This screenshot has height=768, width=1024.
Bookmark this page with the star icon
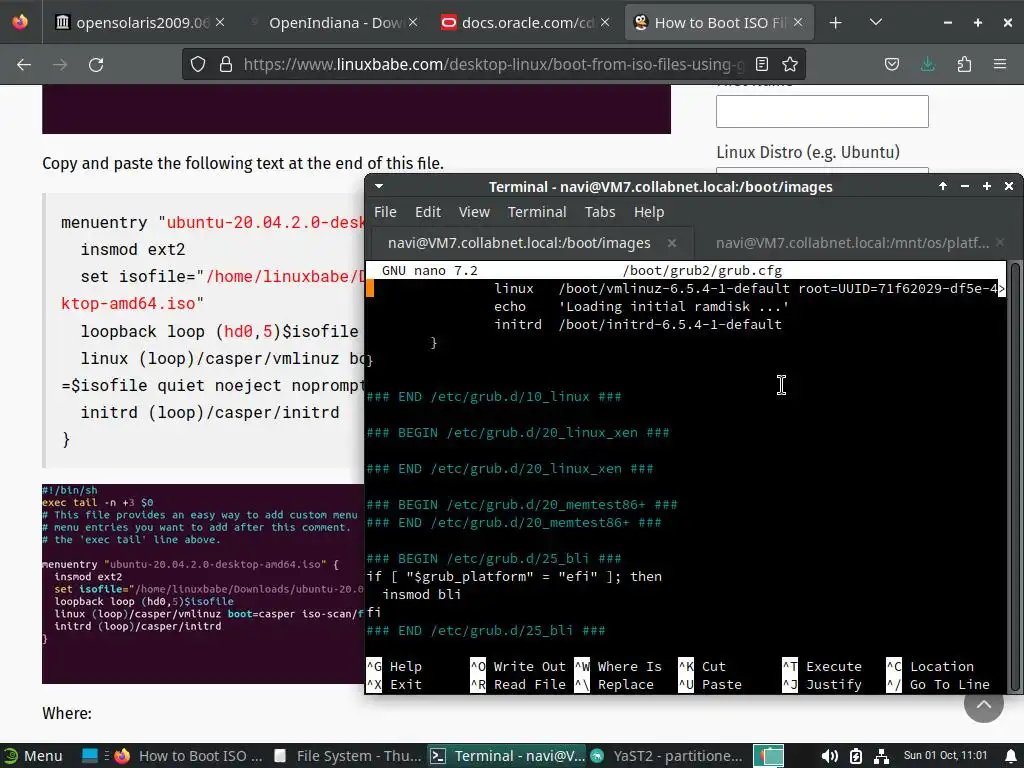tap(790, 64)
